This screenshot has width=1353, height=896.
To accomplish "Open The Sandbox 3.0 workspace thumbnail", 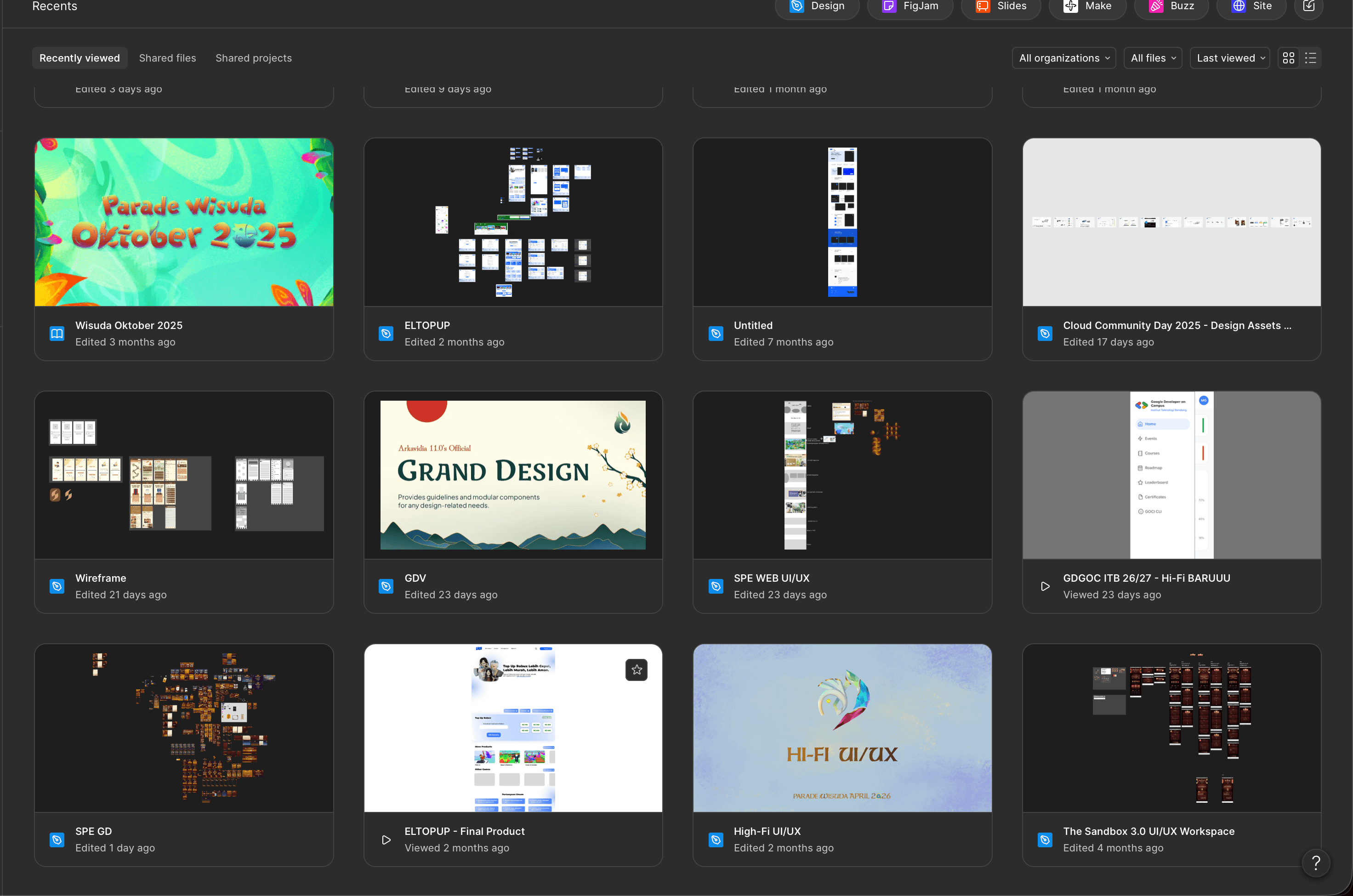I will pyautogui.click(x=1171, y=728).
